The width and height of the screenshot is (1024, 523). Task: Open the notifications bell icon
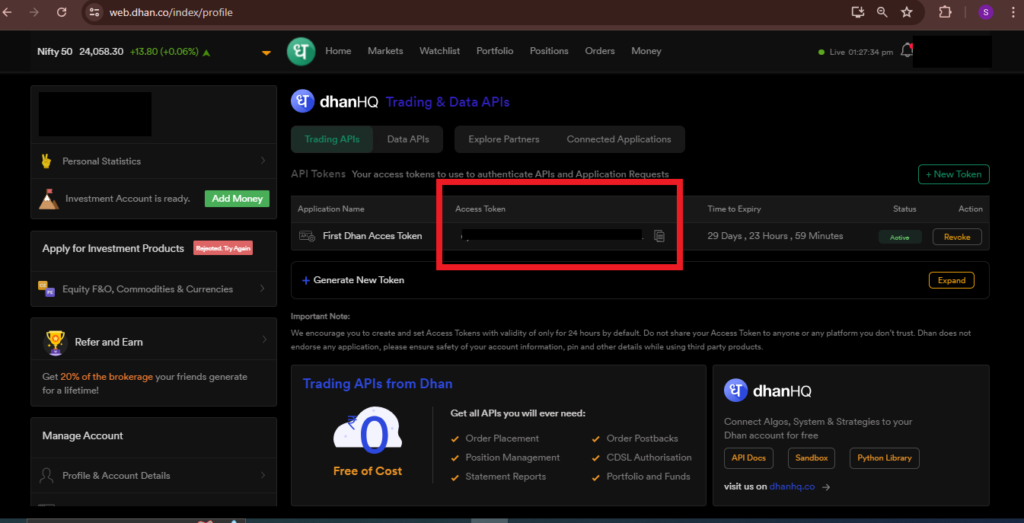(906, 50)
